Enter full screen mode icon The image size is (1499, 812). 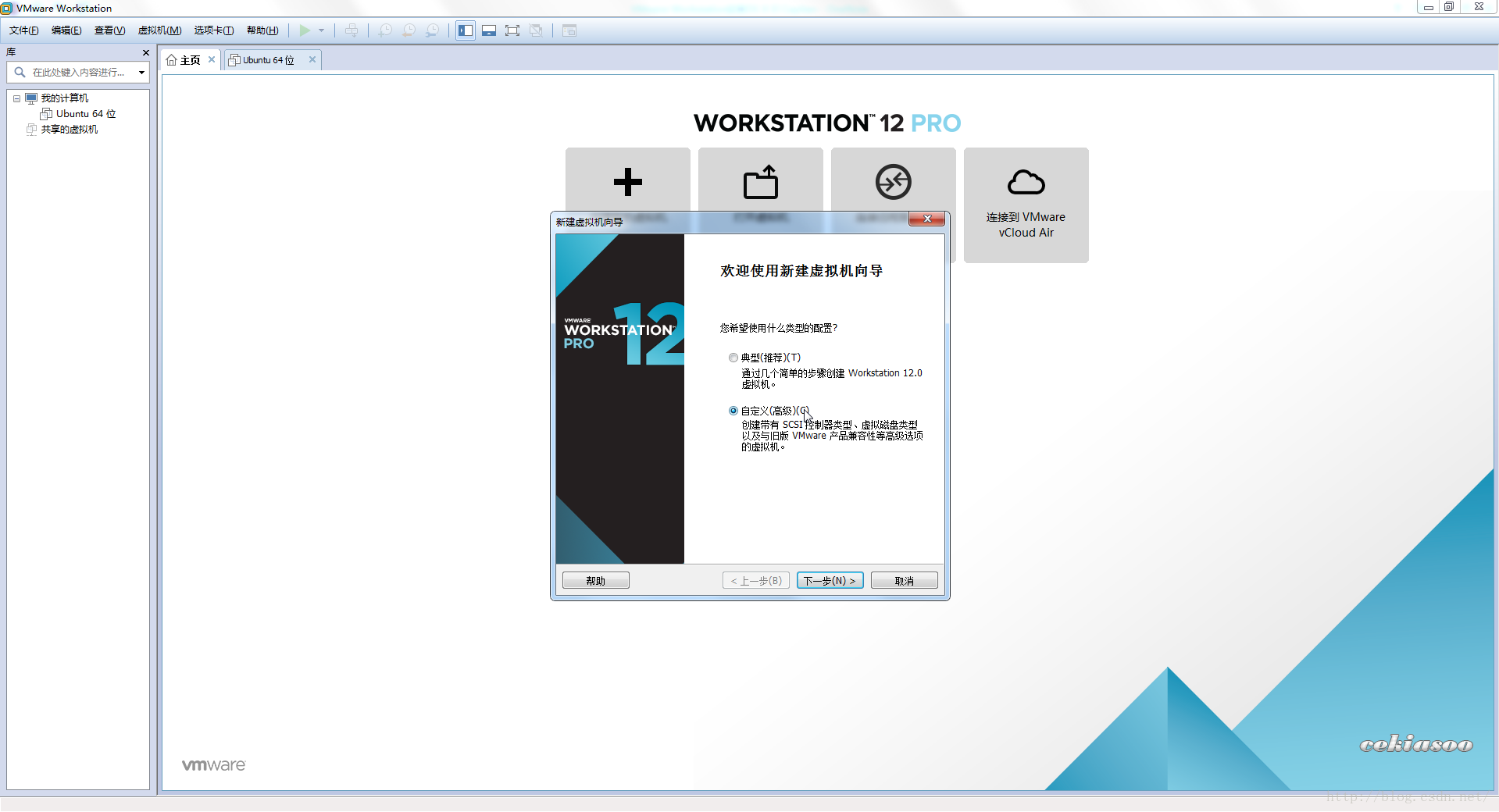512,30
